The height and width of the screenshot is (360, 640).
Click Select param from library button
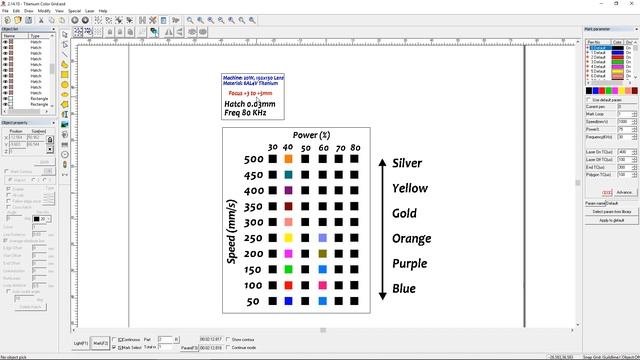[x=611, y=211]
